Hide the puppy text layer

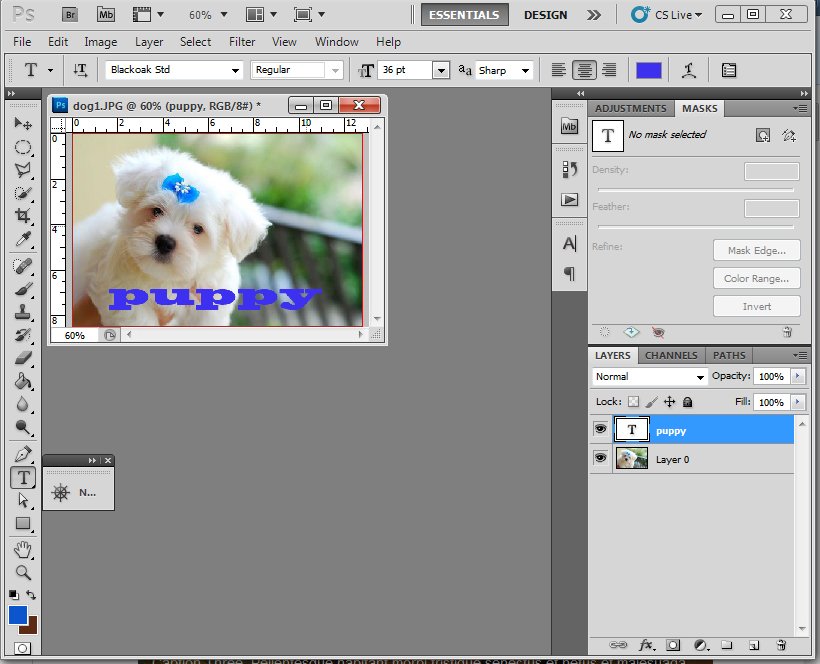click(600, 429)
